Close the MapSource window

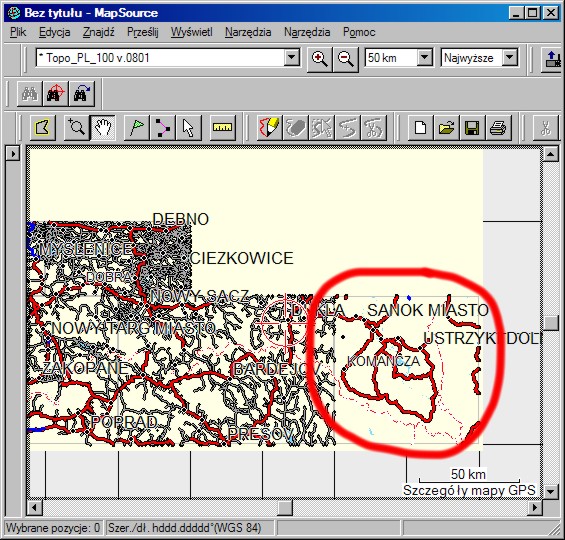(x=551, y=13)
